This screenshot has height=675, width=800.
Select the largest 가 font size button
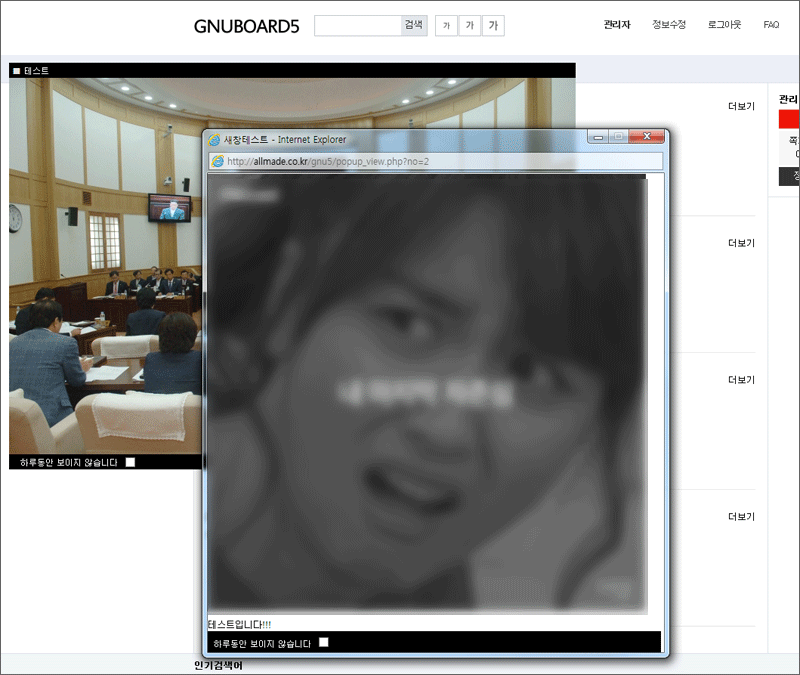click(493, 25)
